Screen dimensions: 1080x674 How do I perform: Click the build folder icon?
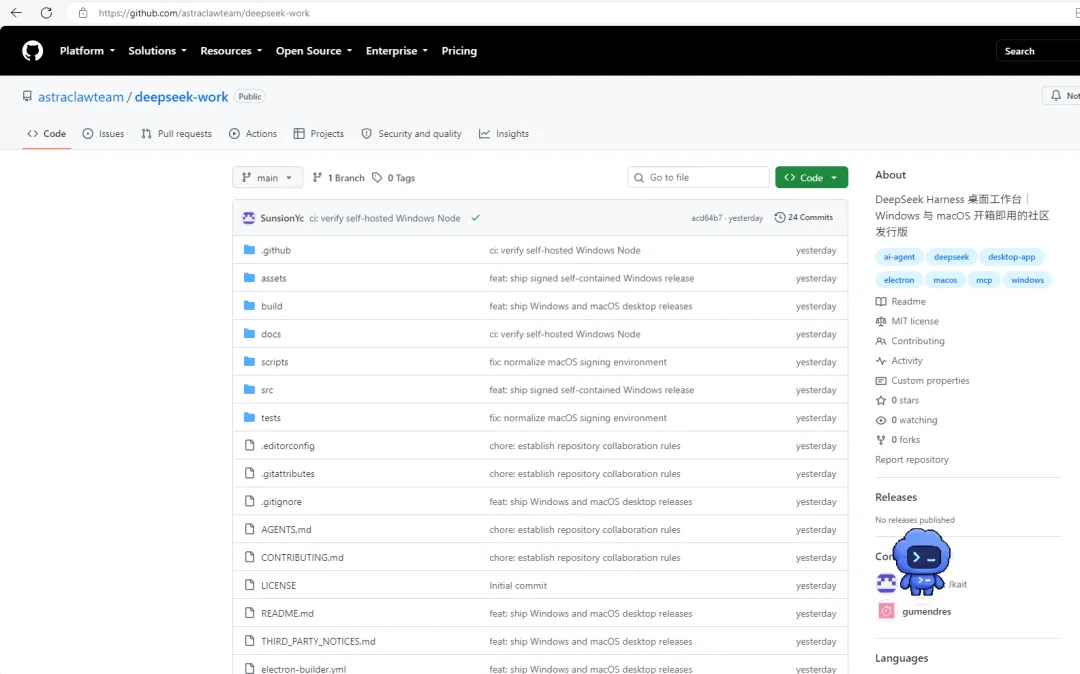249,306
